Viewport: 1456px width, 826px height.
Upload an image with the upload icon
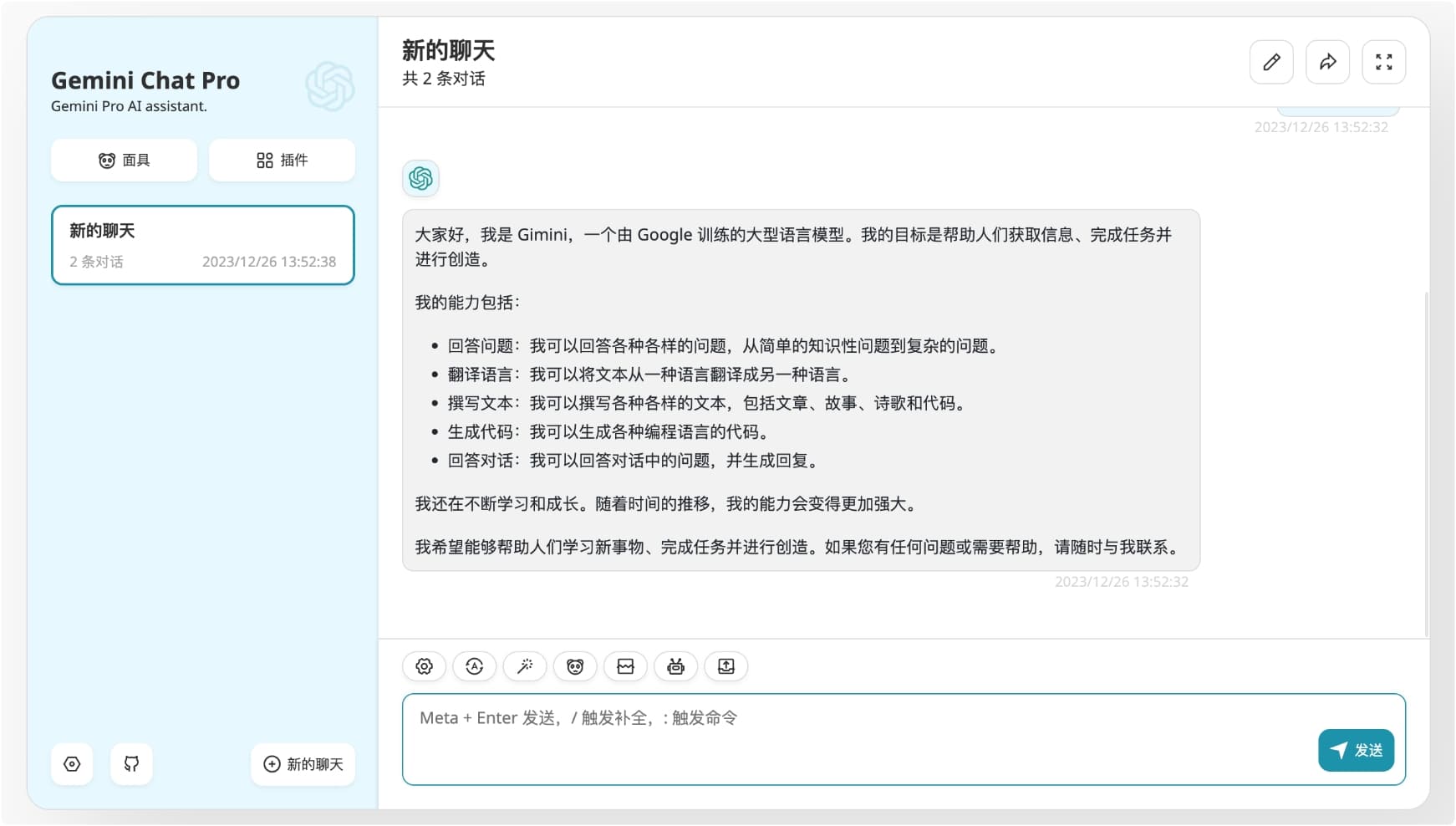(726, 666)
